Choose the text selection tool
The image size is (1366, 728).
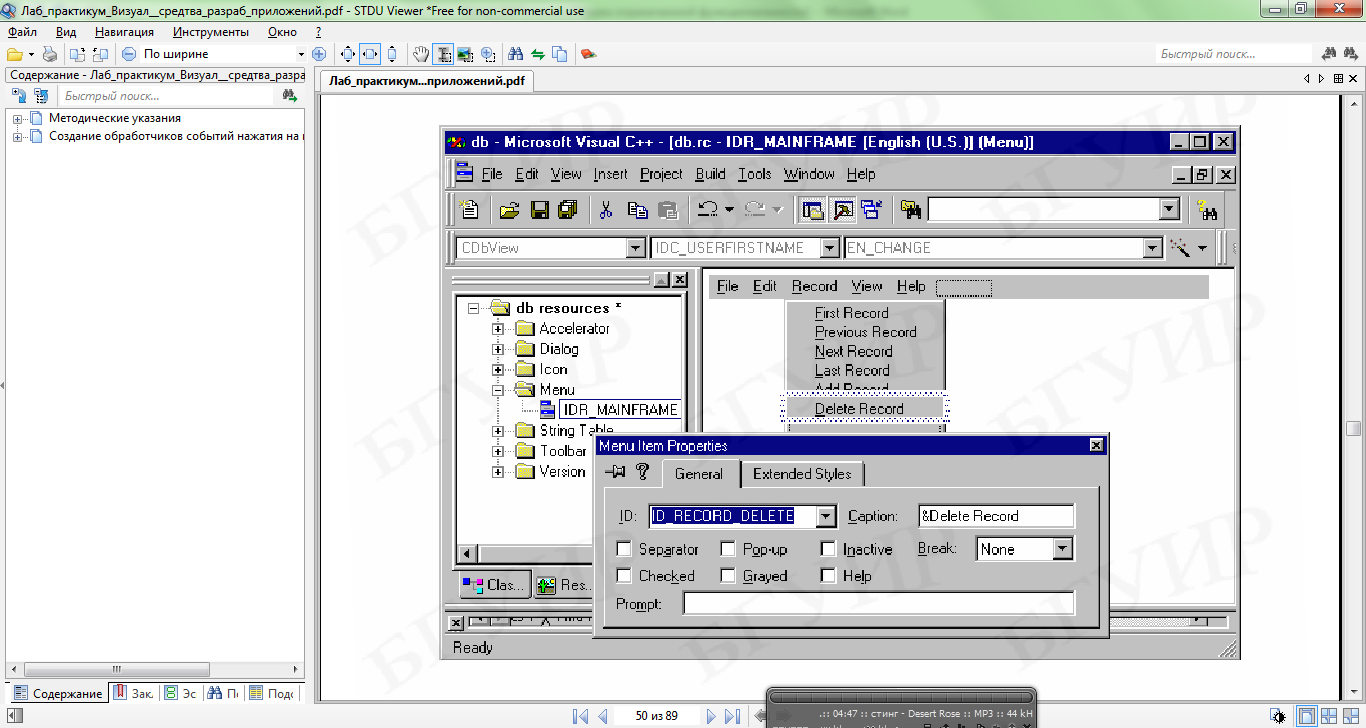point(443,54)
